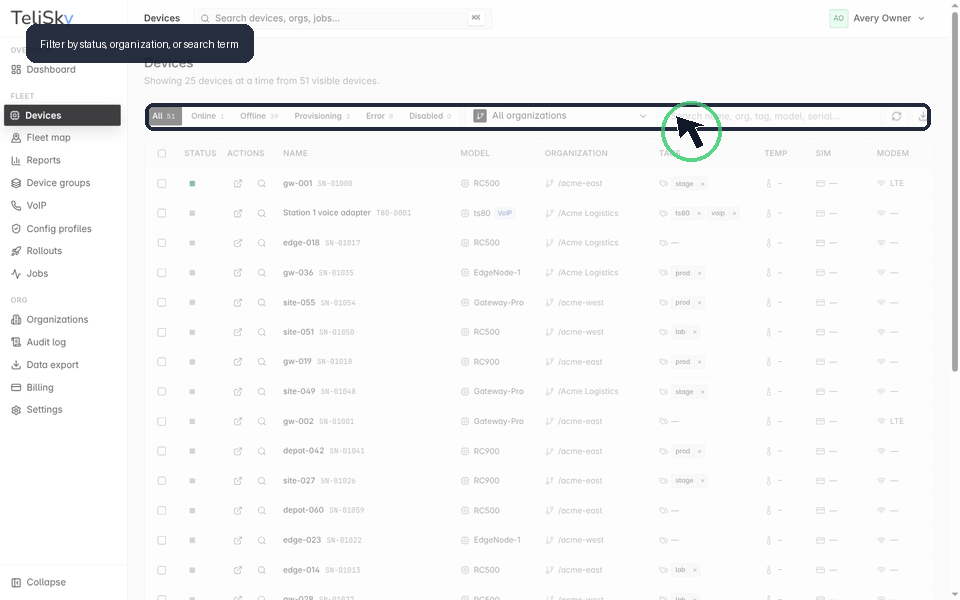Click the page vertical scrollbar
The height and width of the screenshot is (600, 960).
(954, 190)
